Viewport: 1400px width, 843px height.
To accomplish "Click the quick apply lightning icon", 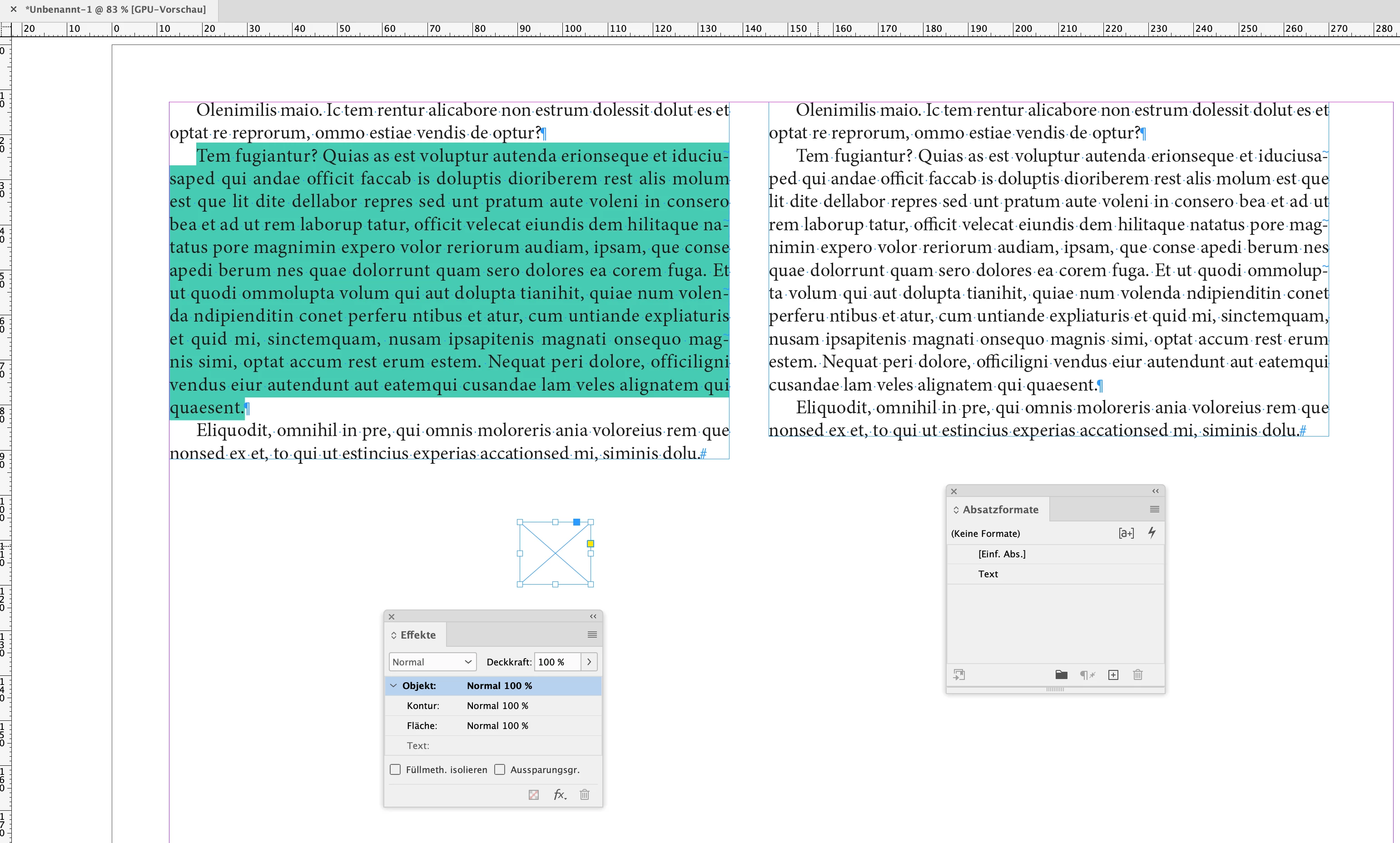I will [1151, 533].
